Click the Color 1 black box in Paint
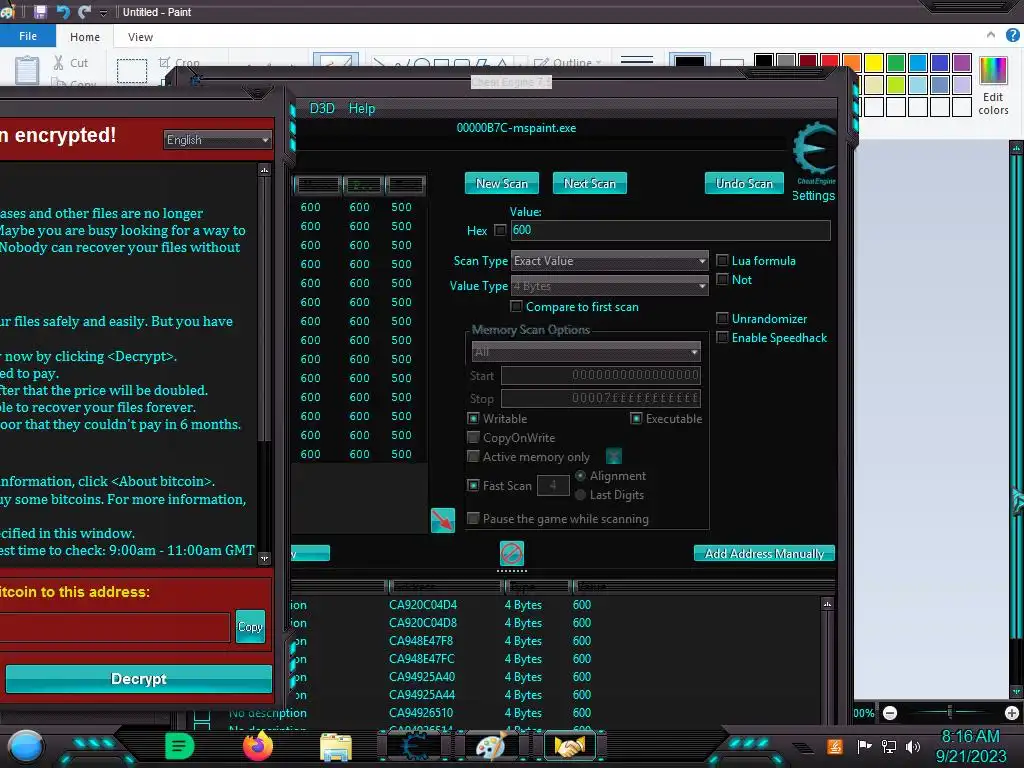1024x768 pixels. (690, 61)
